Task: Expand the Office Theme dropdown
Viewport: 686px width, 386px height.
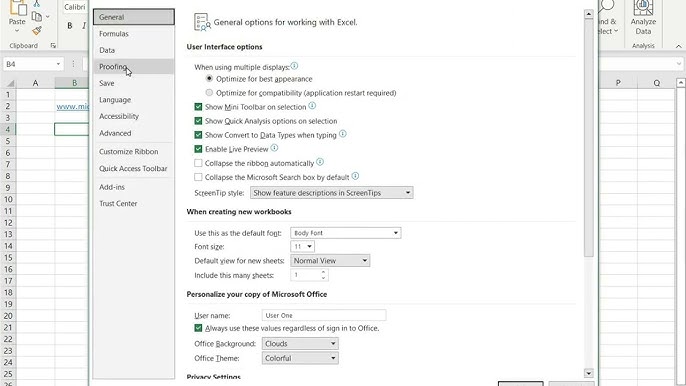Action: point(300,358)
